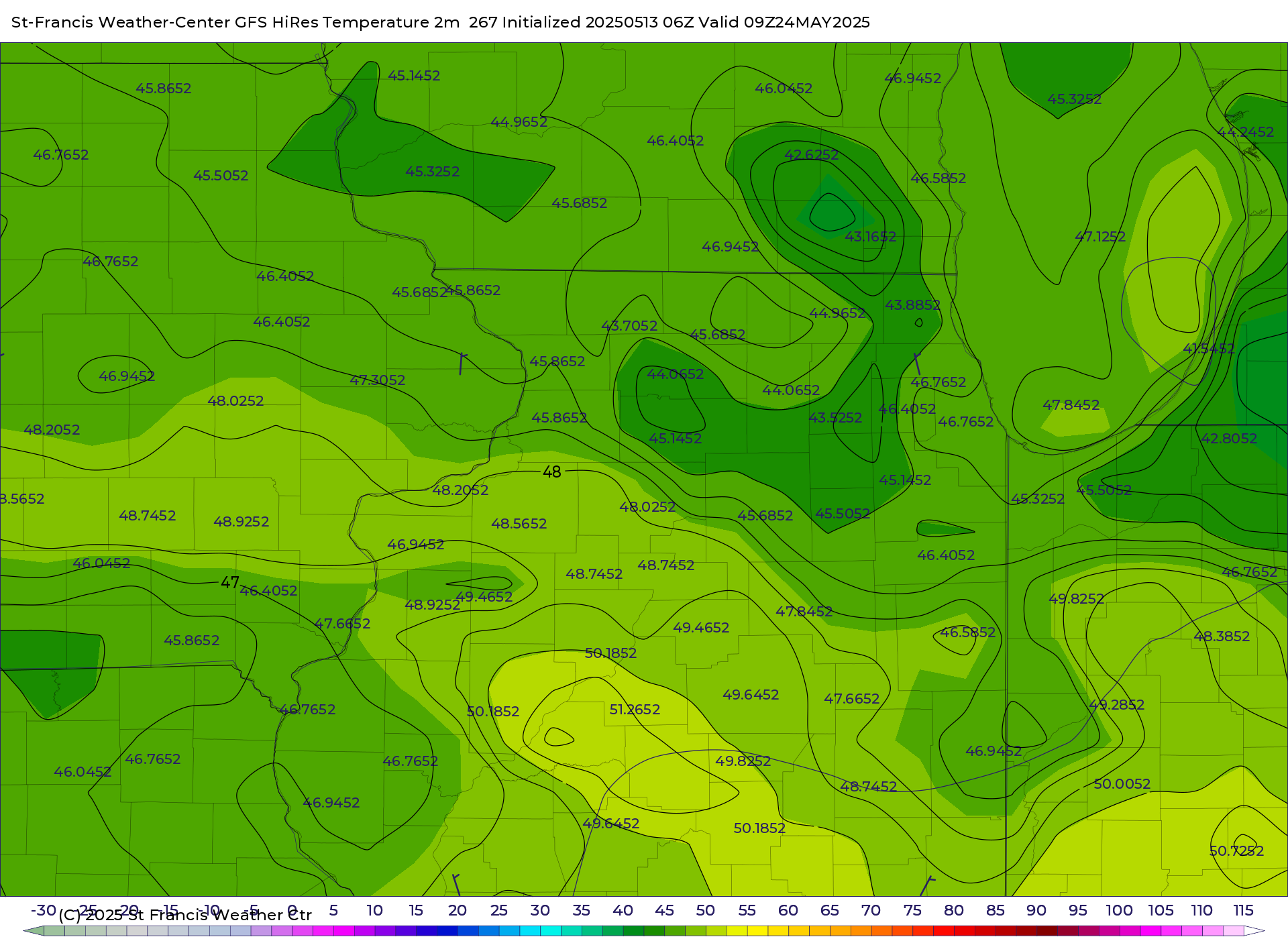The height and width of the screenshot is (939, 1288).
Task: Click the 47.3052 temperature label
Action: coord(377,380)
